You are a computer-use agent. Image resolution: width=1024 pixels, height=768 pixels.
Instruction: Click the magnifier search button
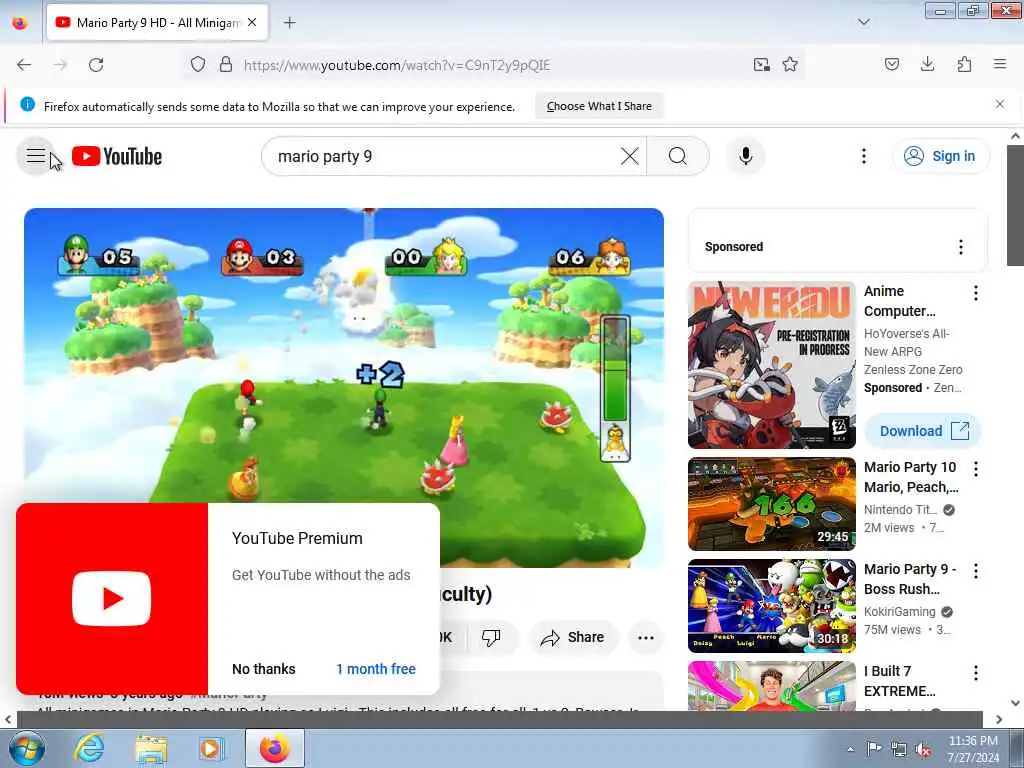point(678,156)
